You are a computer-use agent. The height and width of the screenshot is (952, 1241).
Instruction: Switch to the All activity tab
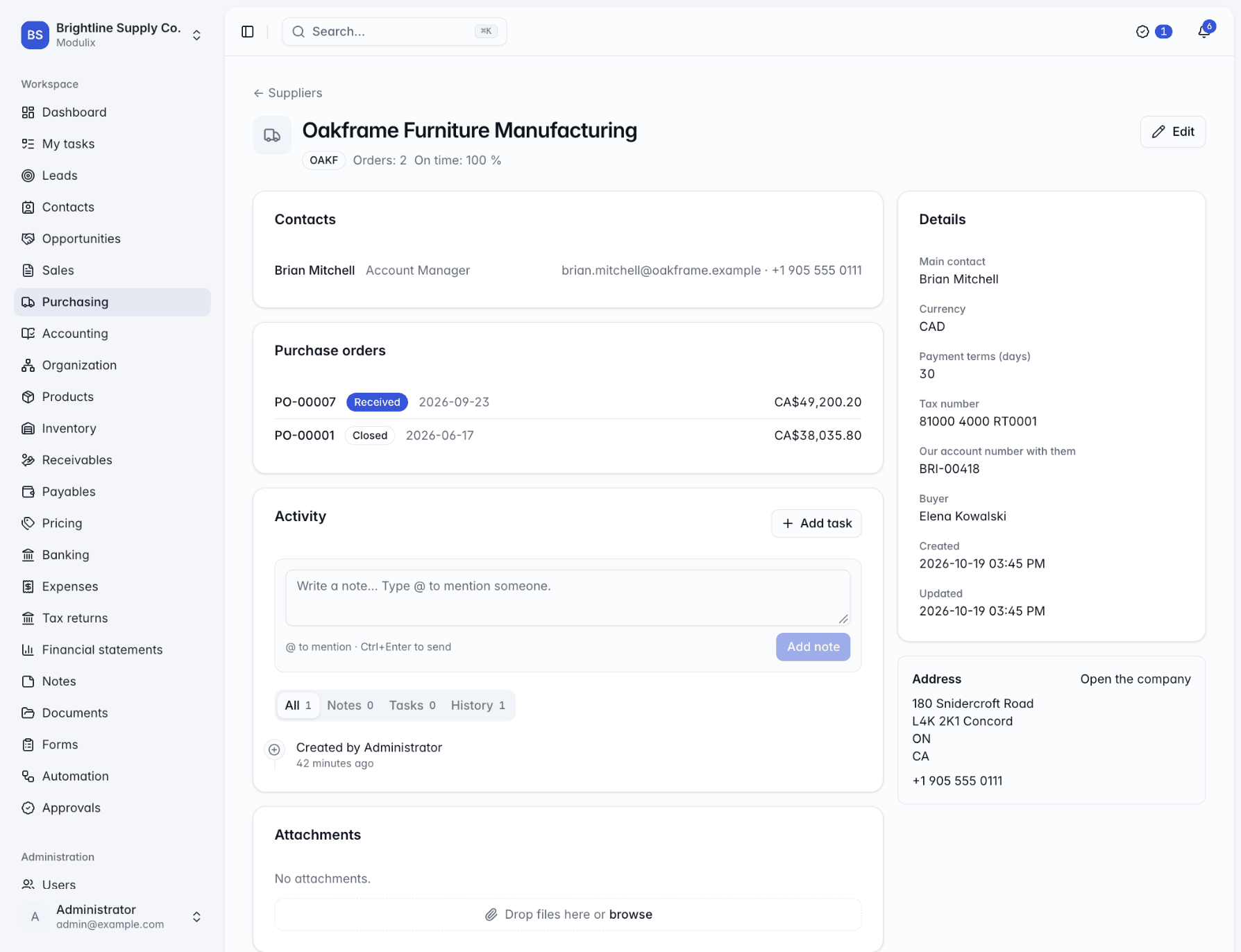[298, 705]
